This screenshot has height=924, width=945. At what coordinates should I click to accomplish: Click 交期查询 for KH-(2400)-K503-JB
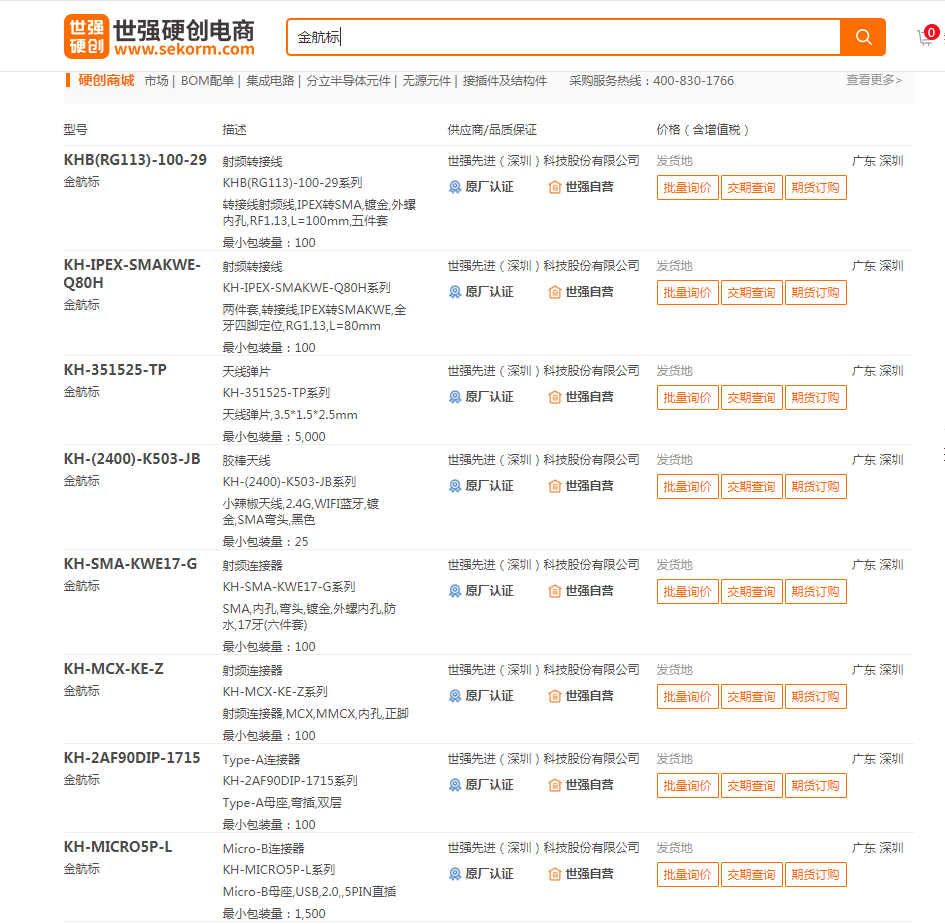coord(752,486)
